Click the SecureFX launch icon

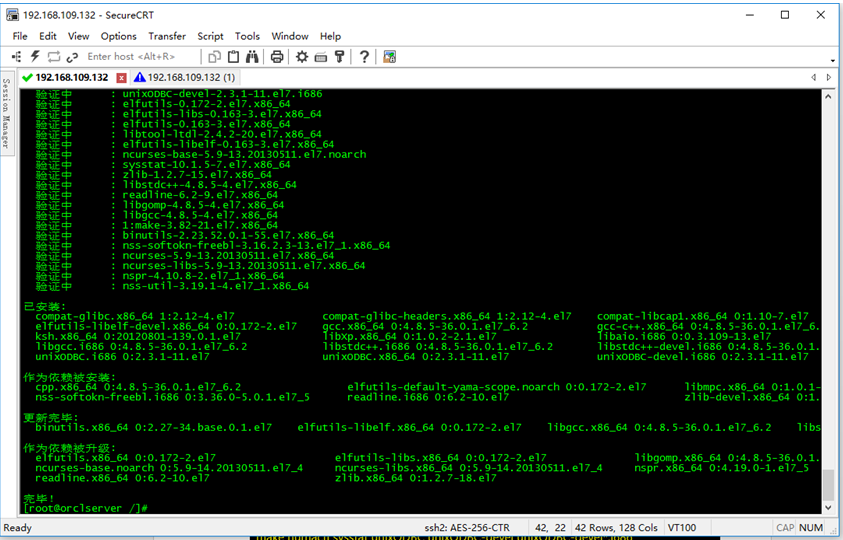(389, 56)
